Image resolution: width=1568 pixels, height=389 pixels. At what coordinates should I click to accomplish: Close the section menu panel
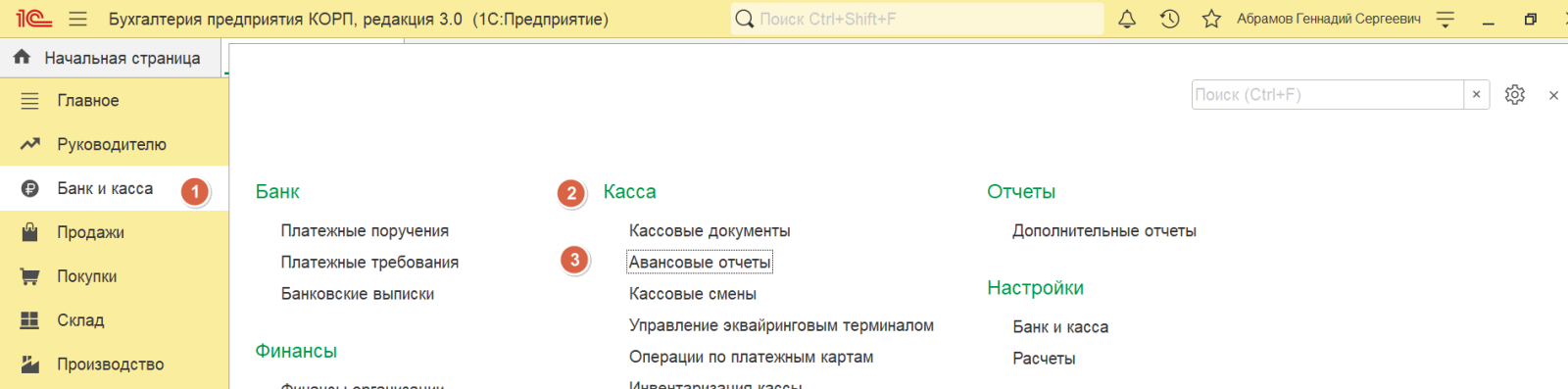point(1553,95)
